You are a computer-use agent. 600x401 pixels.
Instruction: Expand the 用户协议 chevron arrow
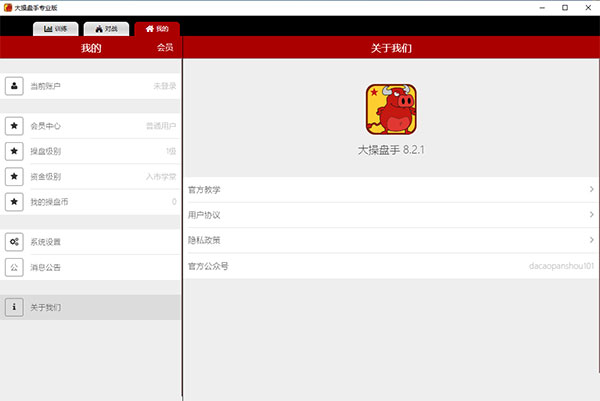pyautogui.click(x=592, y=214)
